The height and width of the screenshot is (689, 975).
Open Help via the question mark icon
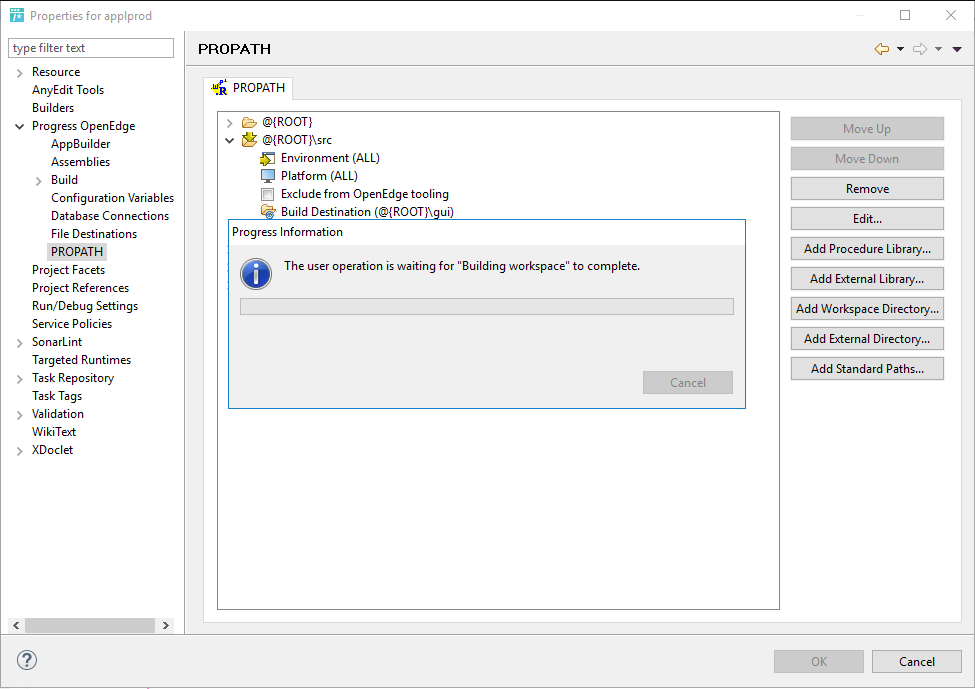[x=26, y=660]
